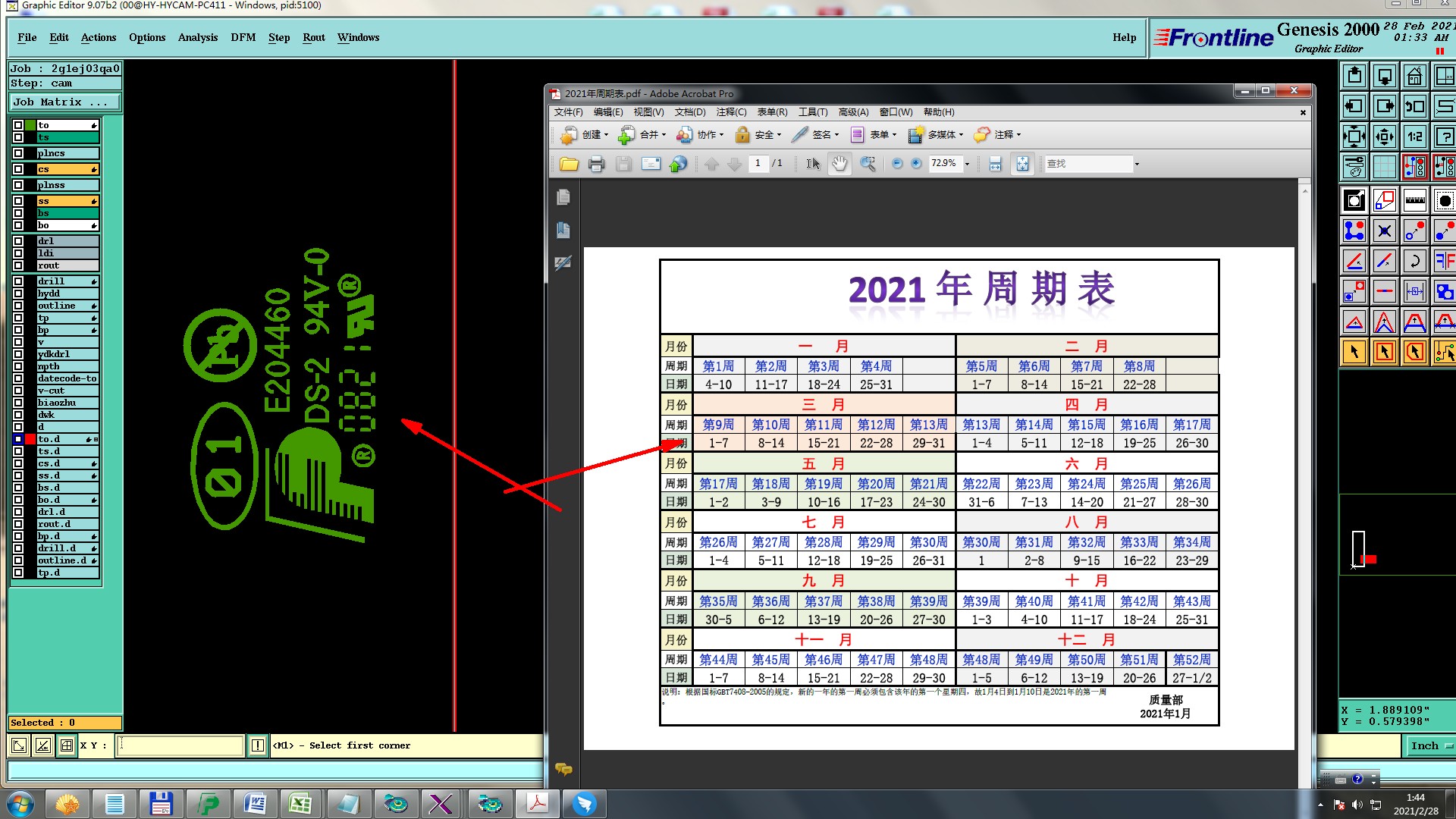Open the pages panel icon in Acrobat sidebar
1456x819 pixels.
(563, 198)
